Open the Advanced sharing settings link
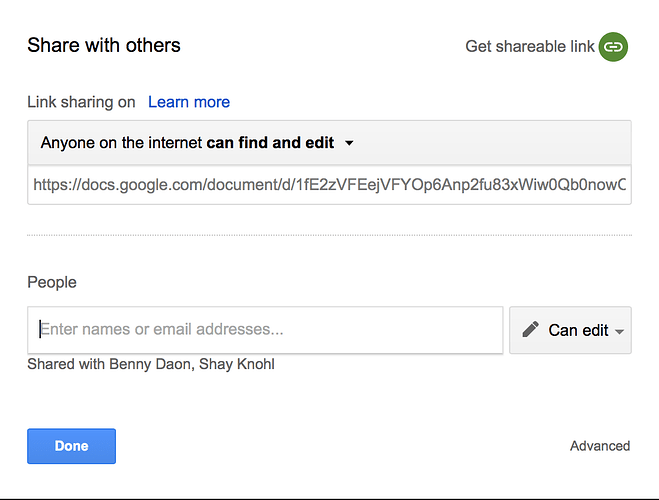 600,446
